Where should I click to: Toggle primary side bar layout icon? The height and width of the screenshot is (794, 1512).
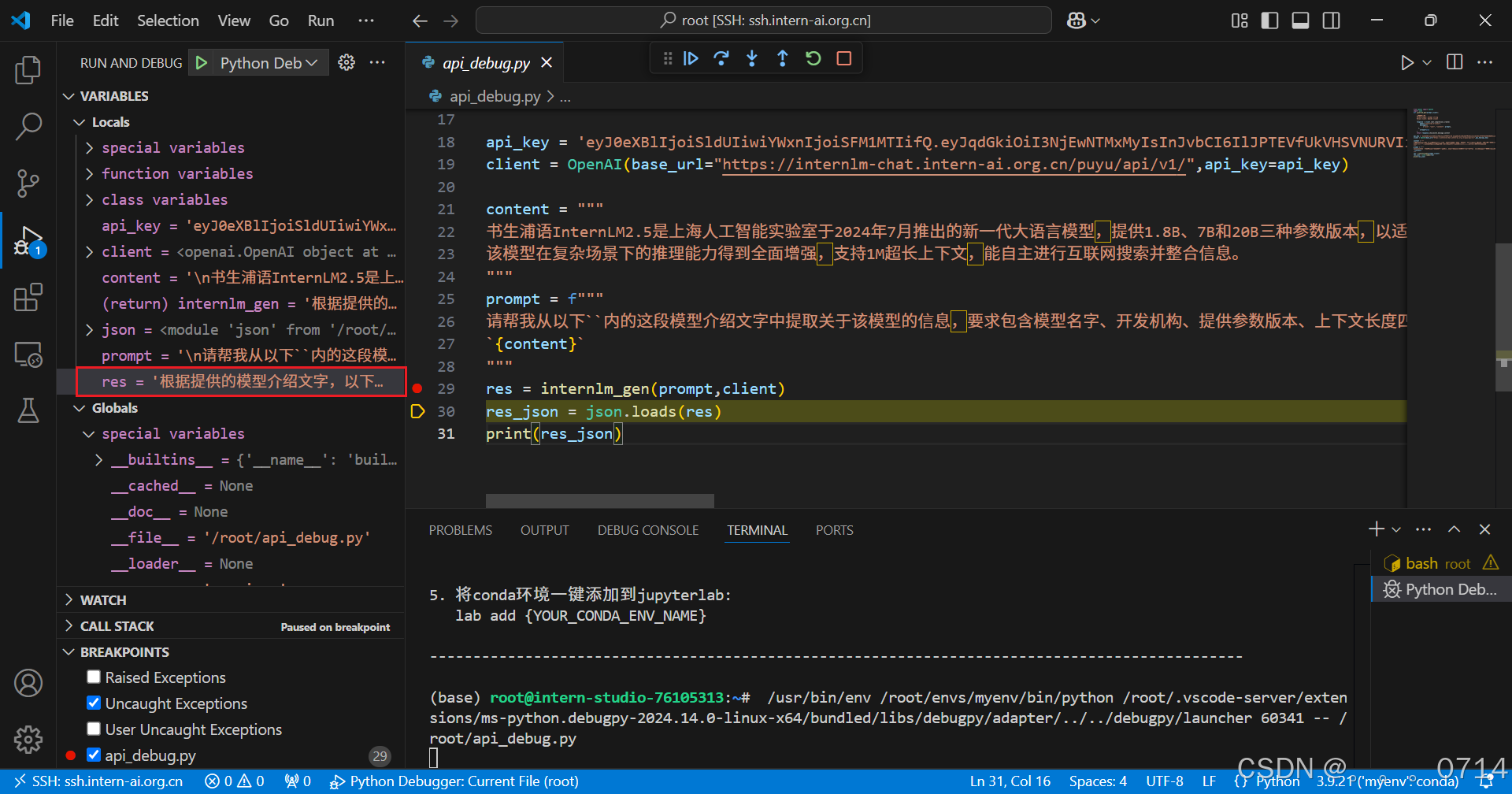click(x=1270, y=20)
